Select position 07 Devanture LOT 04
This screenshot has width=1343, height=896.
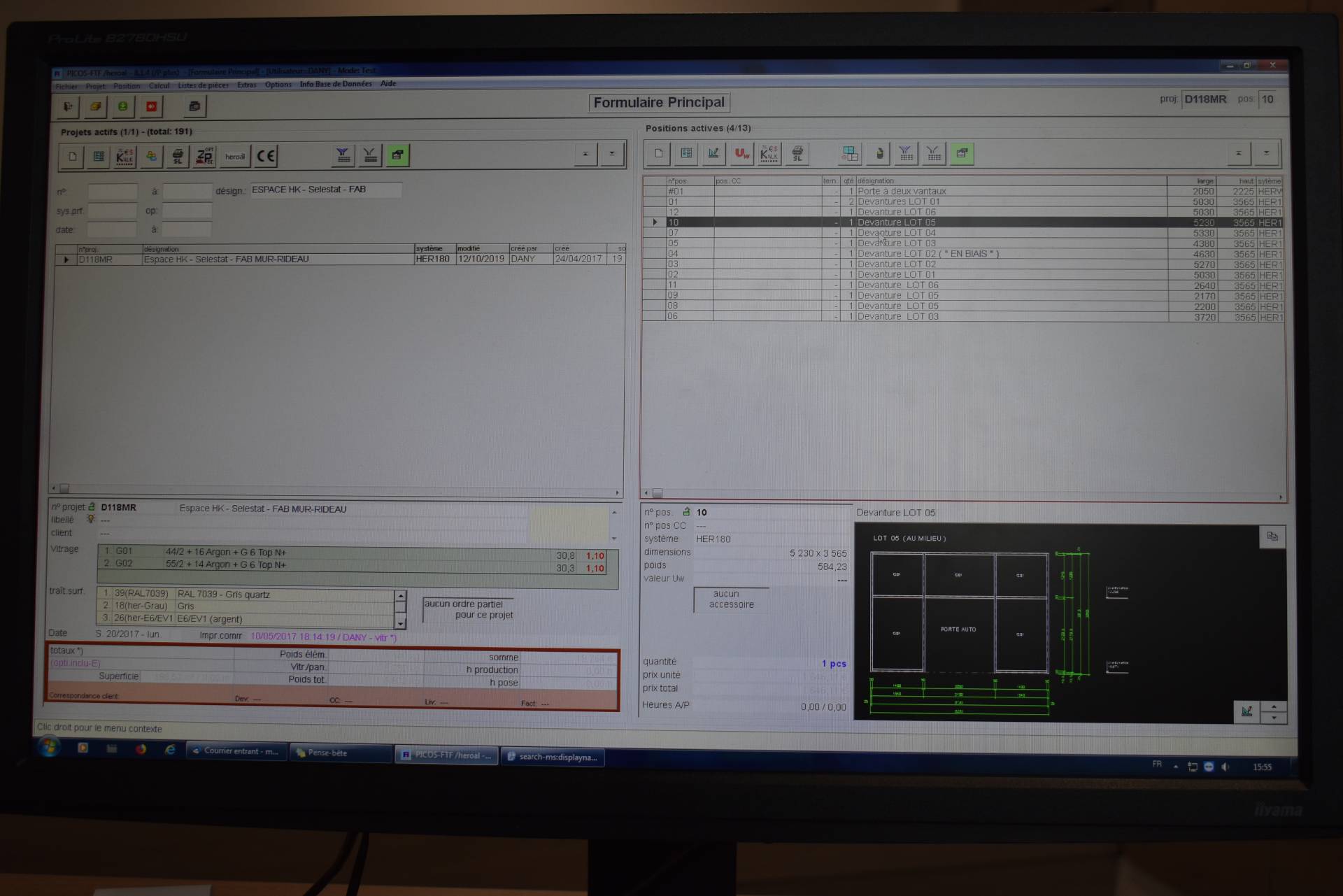click(x=963, y=233)
